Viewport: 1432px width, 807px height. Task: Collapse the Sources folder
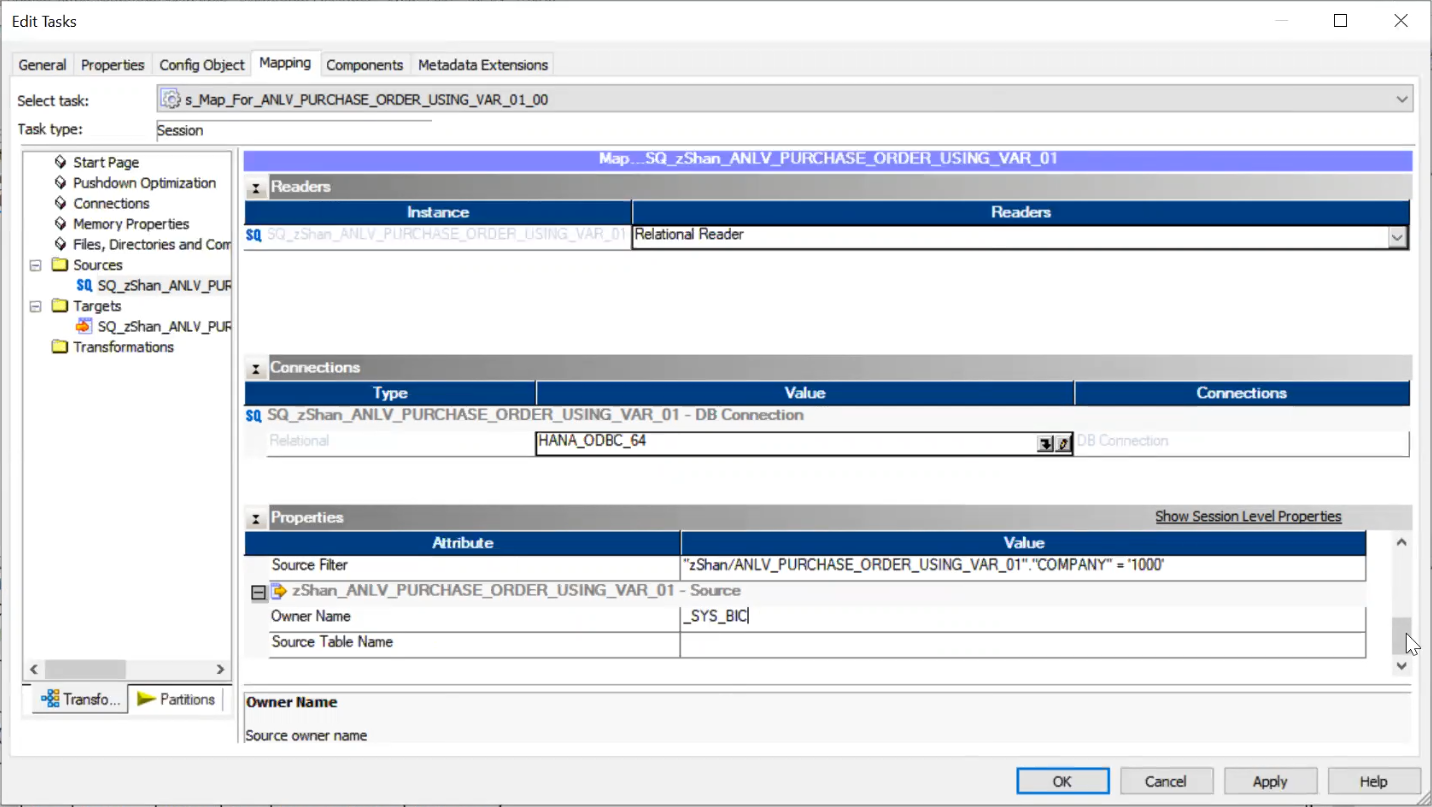[x=36, y=265]
